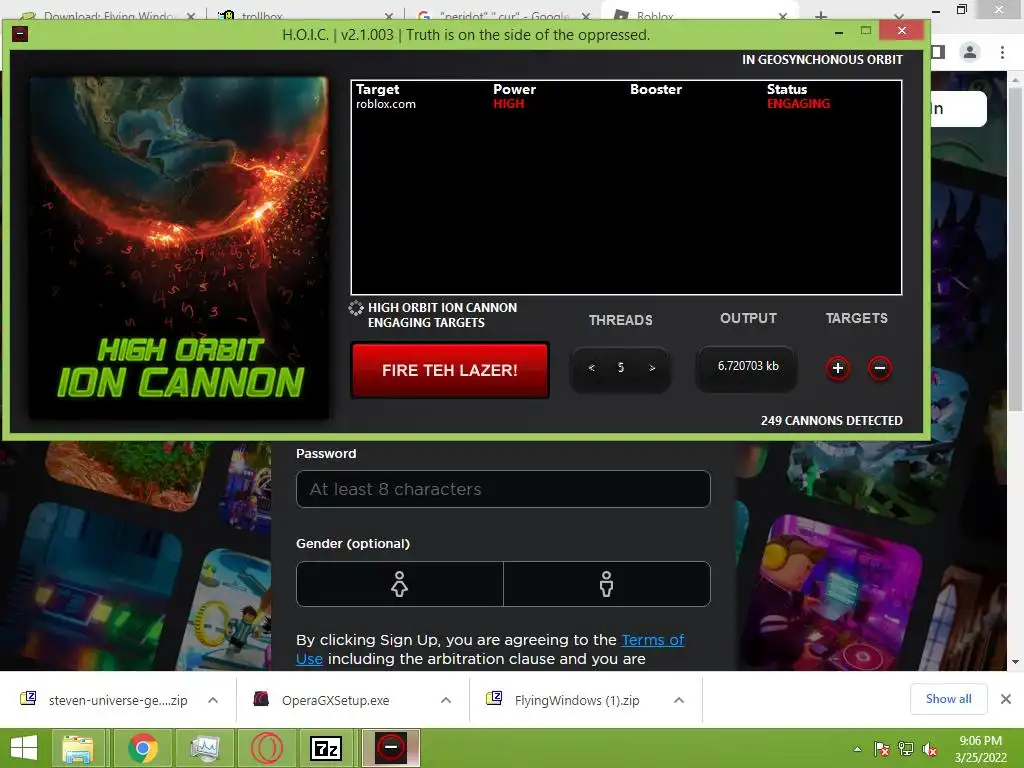This screenshot has height=768, width=1024.
Task: Expand options for steven-universe zip download
Action: [x=213, y=700]
